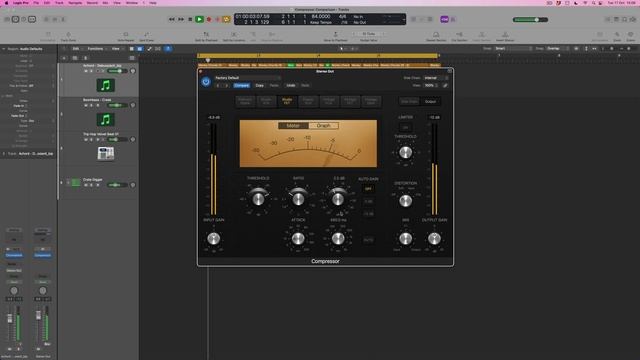Open the Help menu in menu bar
Viewport: 640px width, 360px height.
pos(153,3)
